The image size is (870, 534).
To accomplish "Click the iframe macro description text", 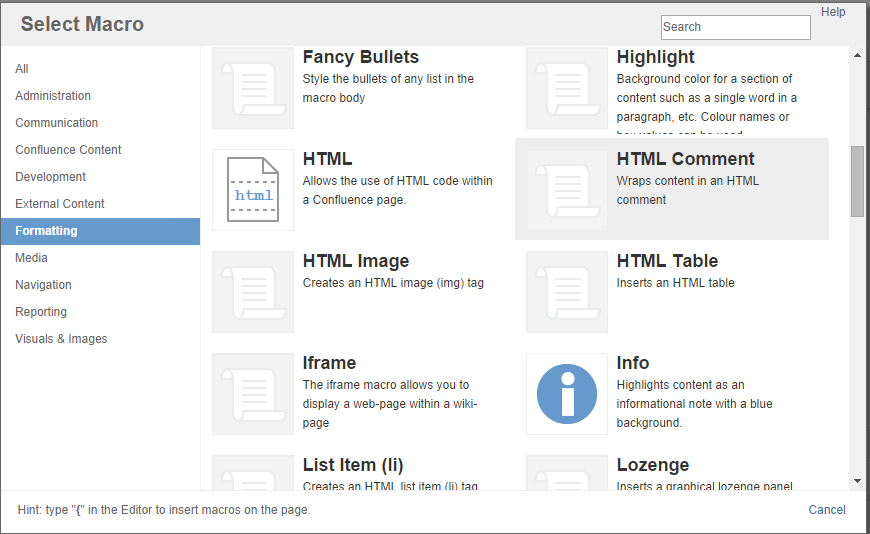I will pyautogui.click(x=390, y=404).
